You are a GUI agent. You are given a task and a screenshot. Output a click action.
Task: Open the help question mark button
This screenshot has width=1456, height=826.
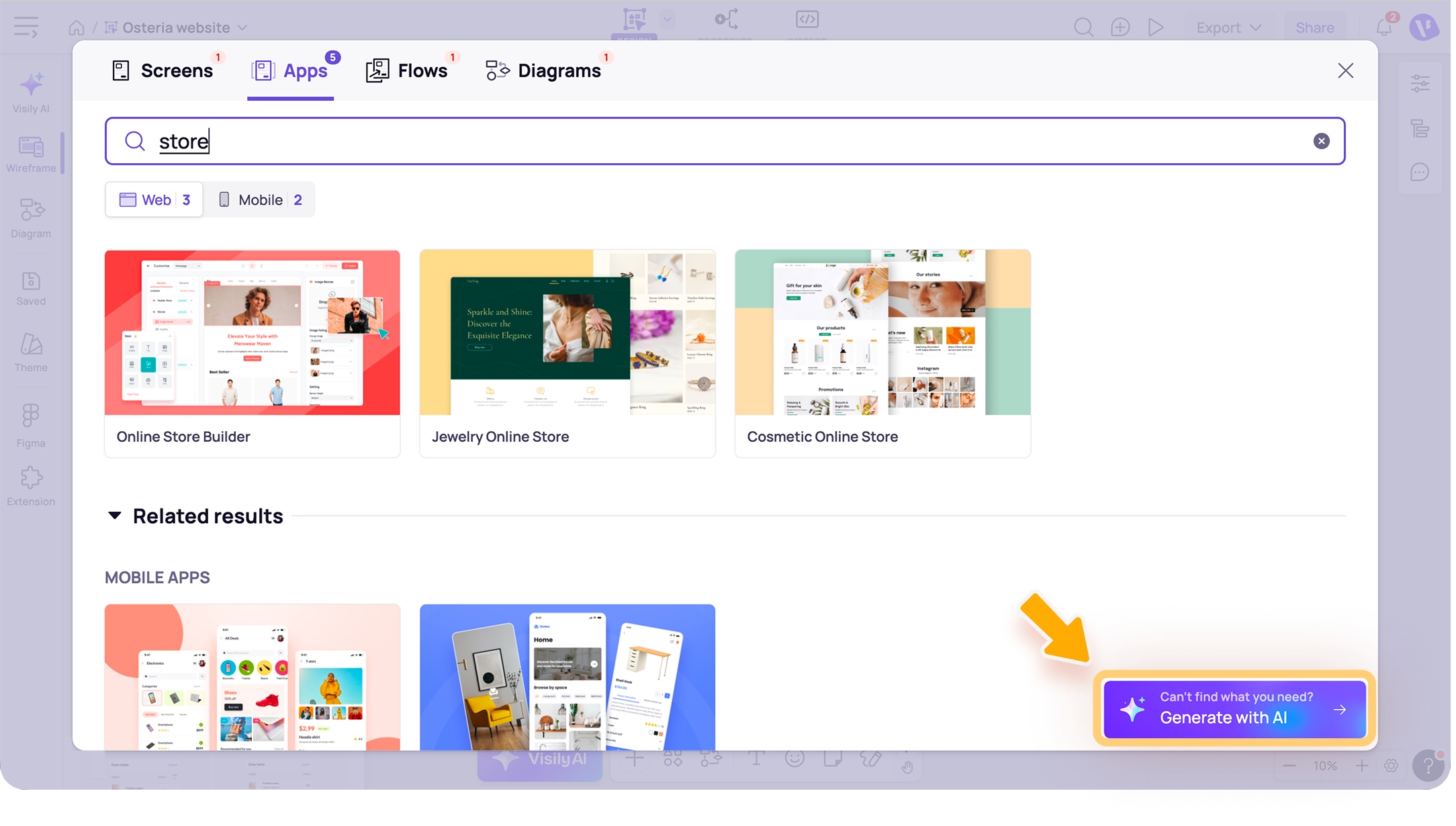pyautogui.click(x=1427, y=766)
